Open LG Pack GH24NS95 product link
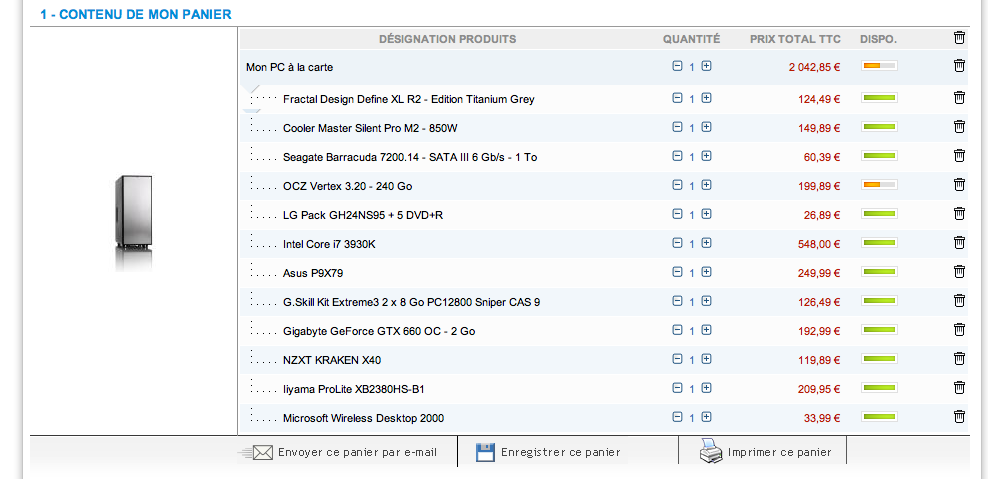The width and height of the screenshot is (988, 479). click(x=362, y=215)
